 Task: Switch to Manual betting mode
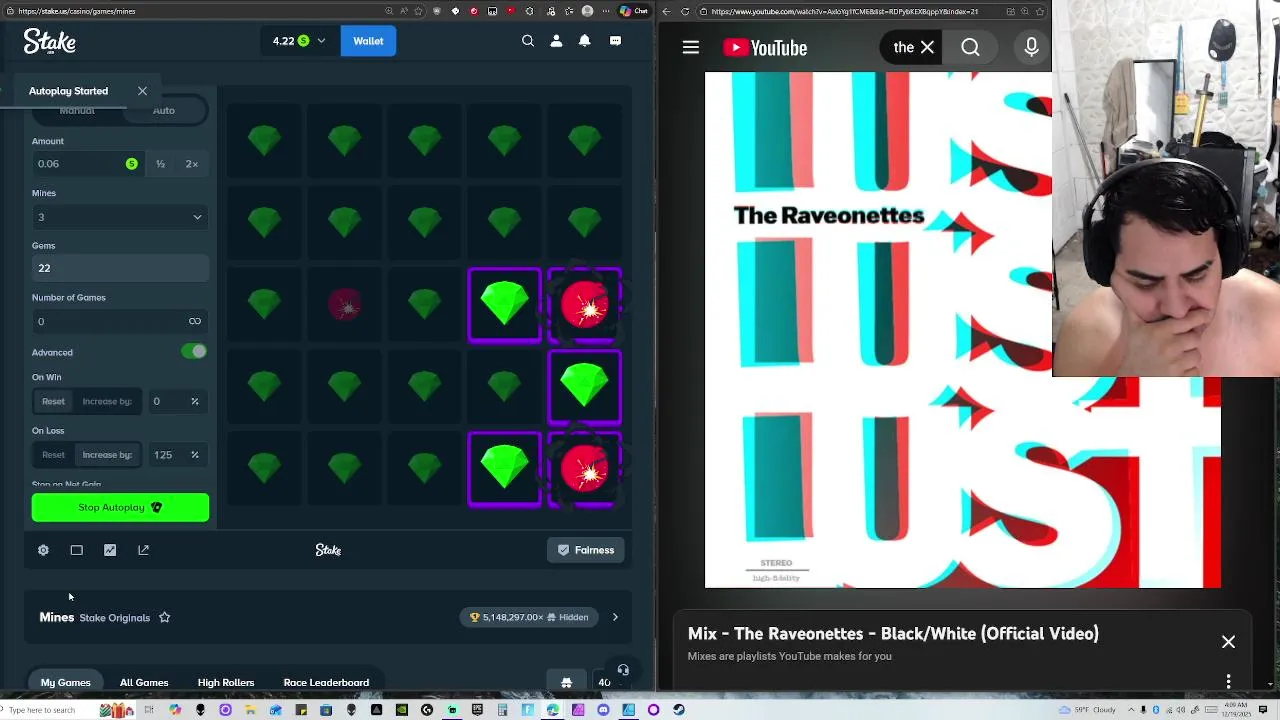click(x=77, y=110)
